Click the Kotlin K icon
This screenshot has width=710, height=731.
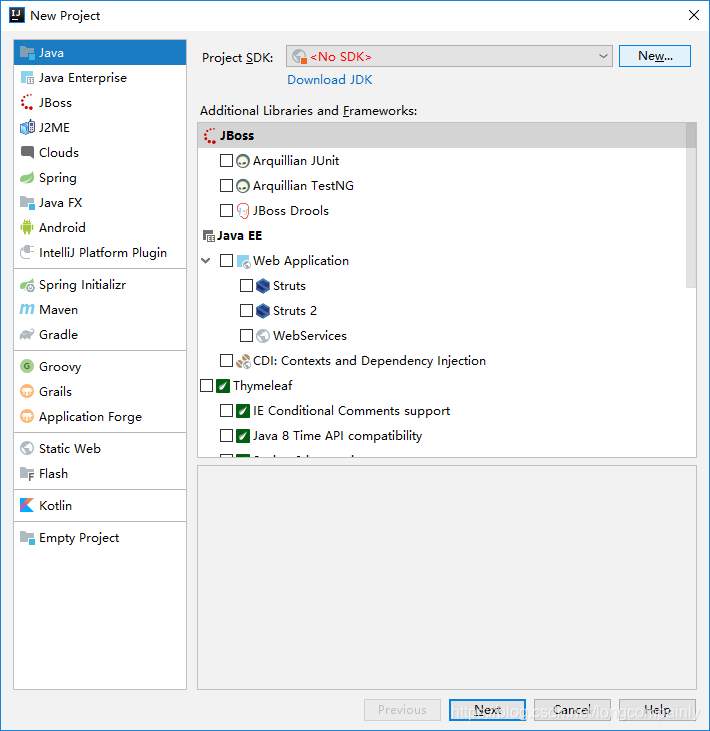click(27, 505)
